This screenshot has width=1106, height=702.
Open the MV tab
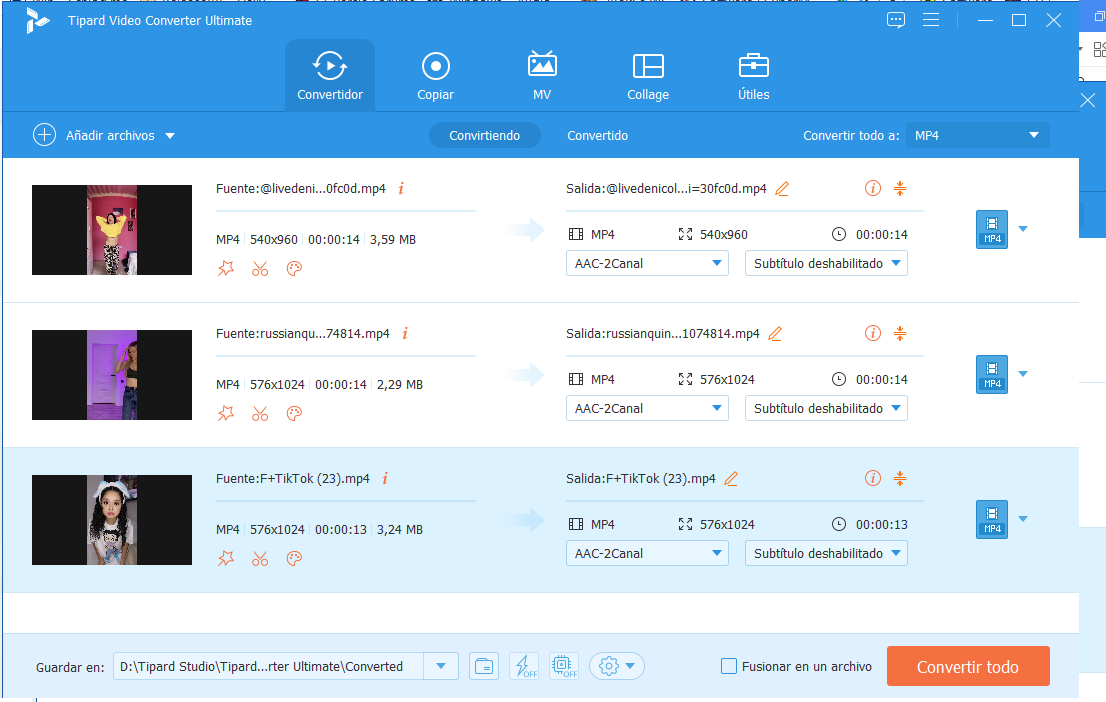coord(542,75)
